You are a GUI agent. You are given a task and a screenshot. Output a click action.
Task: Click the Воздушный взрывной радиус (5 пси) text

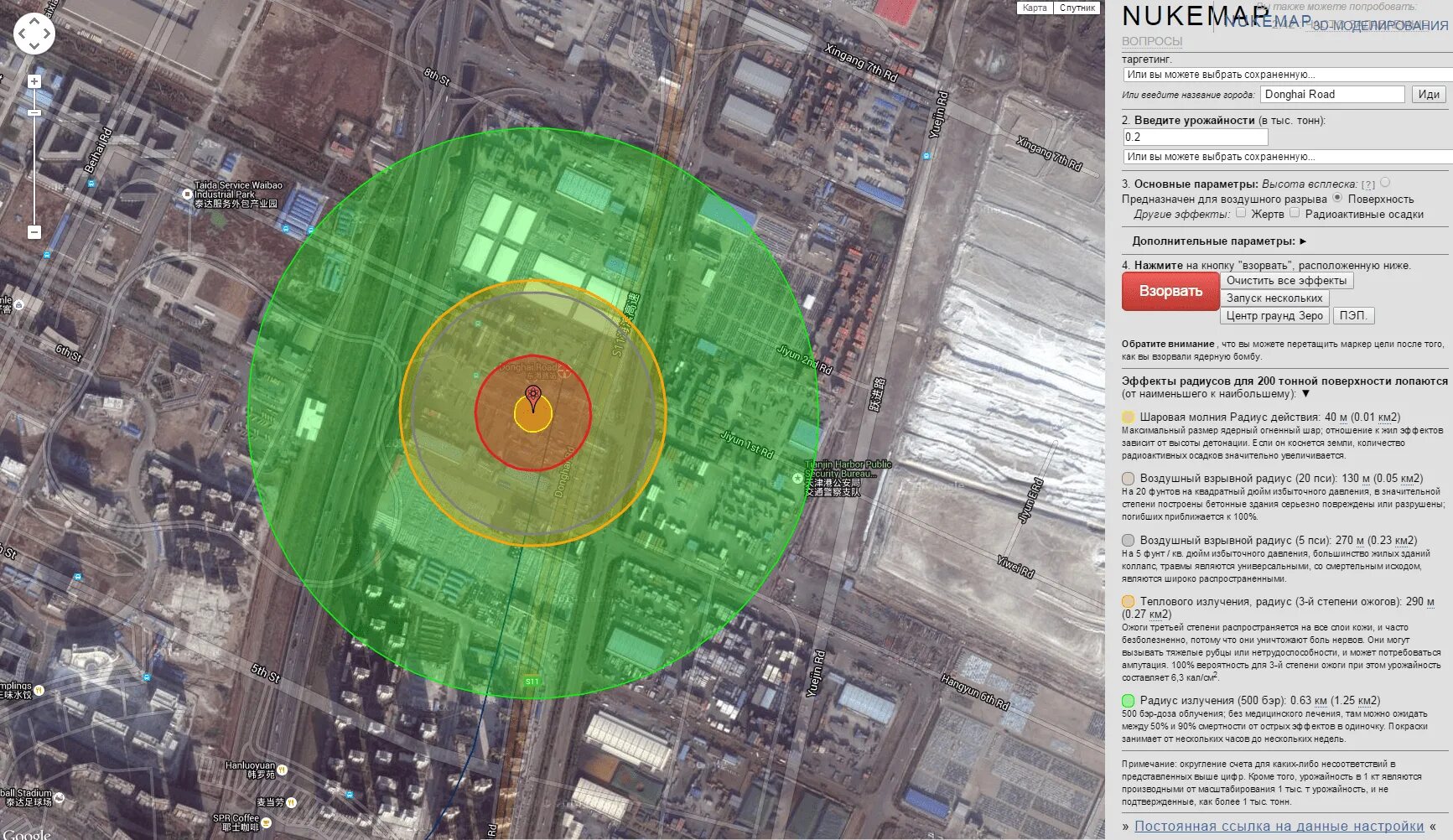point(1279,541)
